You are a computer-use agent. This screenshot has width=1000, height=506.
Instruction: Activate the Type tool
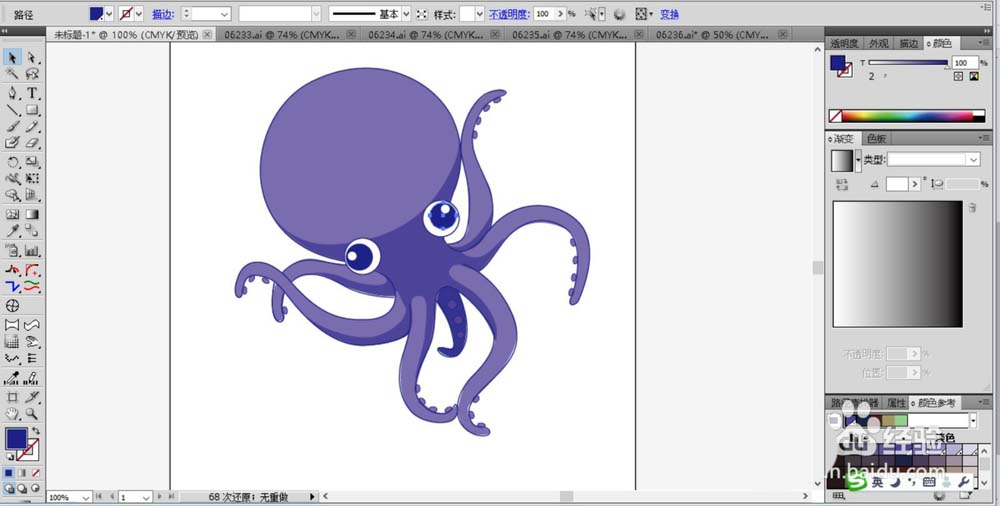(33, 93)
